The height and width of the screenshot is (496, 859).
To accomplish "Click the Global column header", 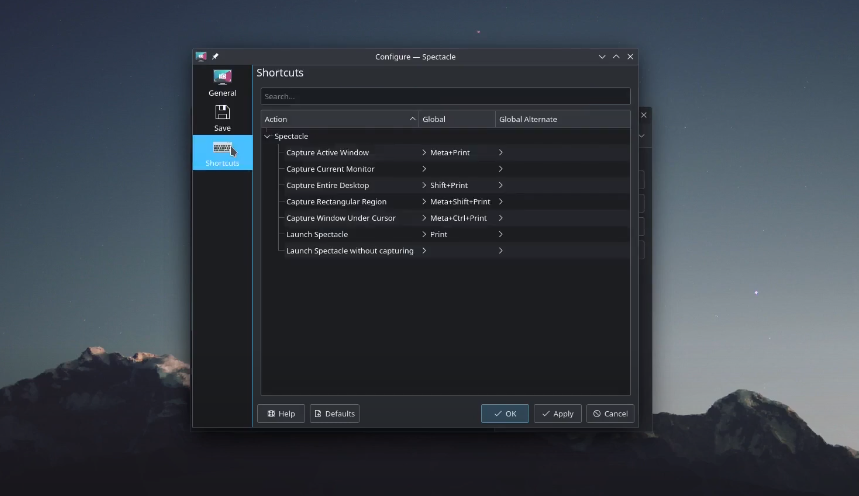I will (456, 119).
